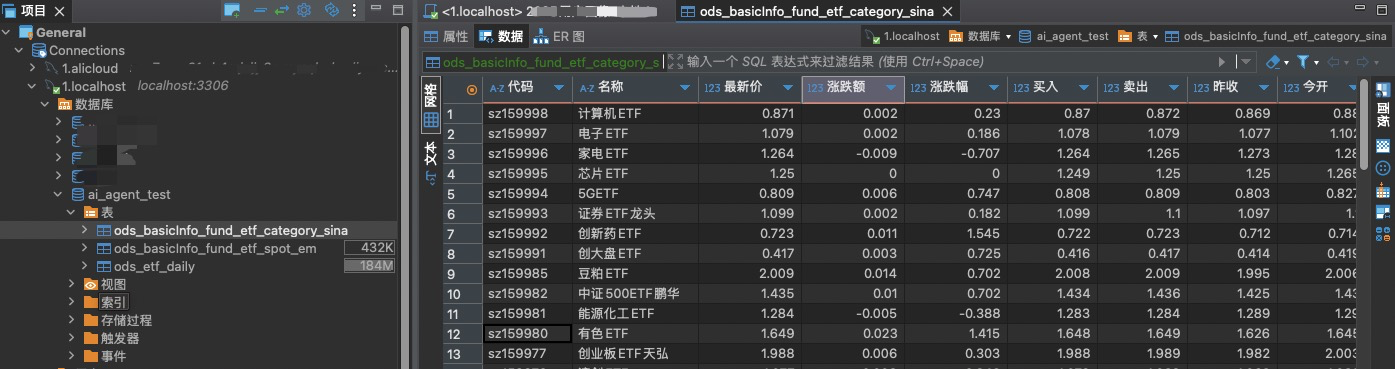Collapse the 1.localhost connection node
This screenshot has width=1395, height=369.
[33, 86]
